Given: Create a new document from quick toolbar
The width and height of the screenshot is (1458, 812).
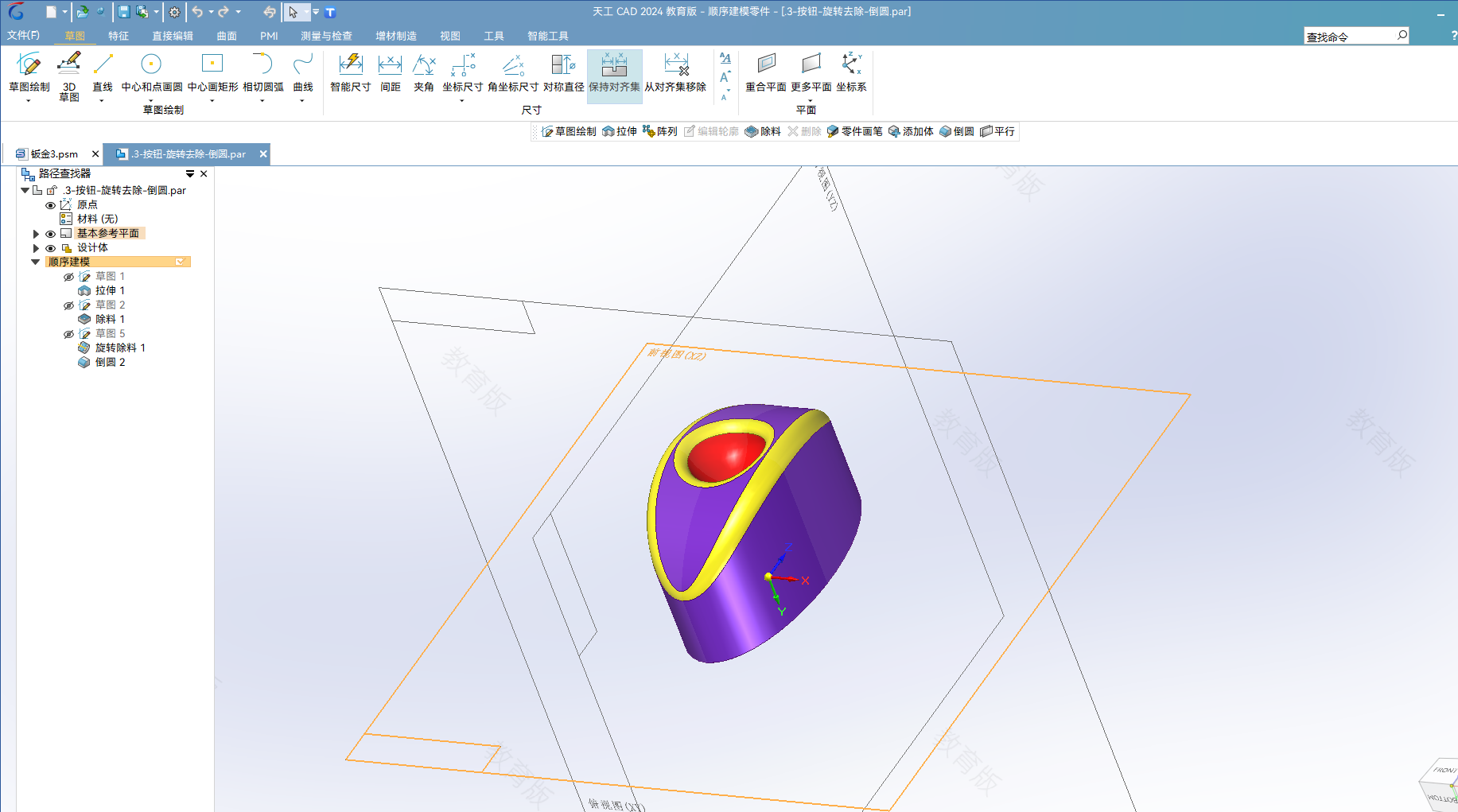Looking at the screenshot, I should click(x=51, y=12).
